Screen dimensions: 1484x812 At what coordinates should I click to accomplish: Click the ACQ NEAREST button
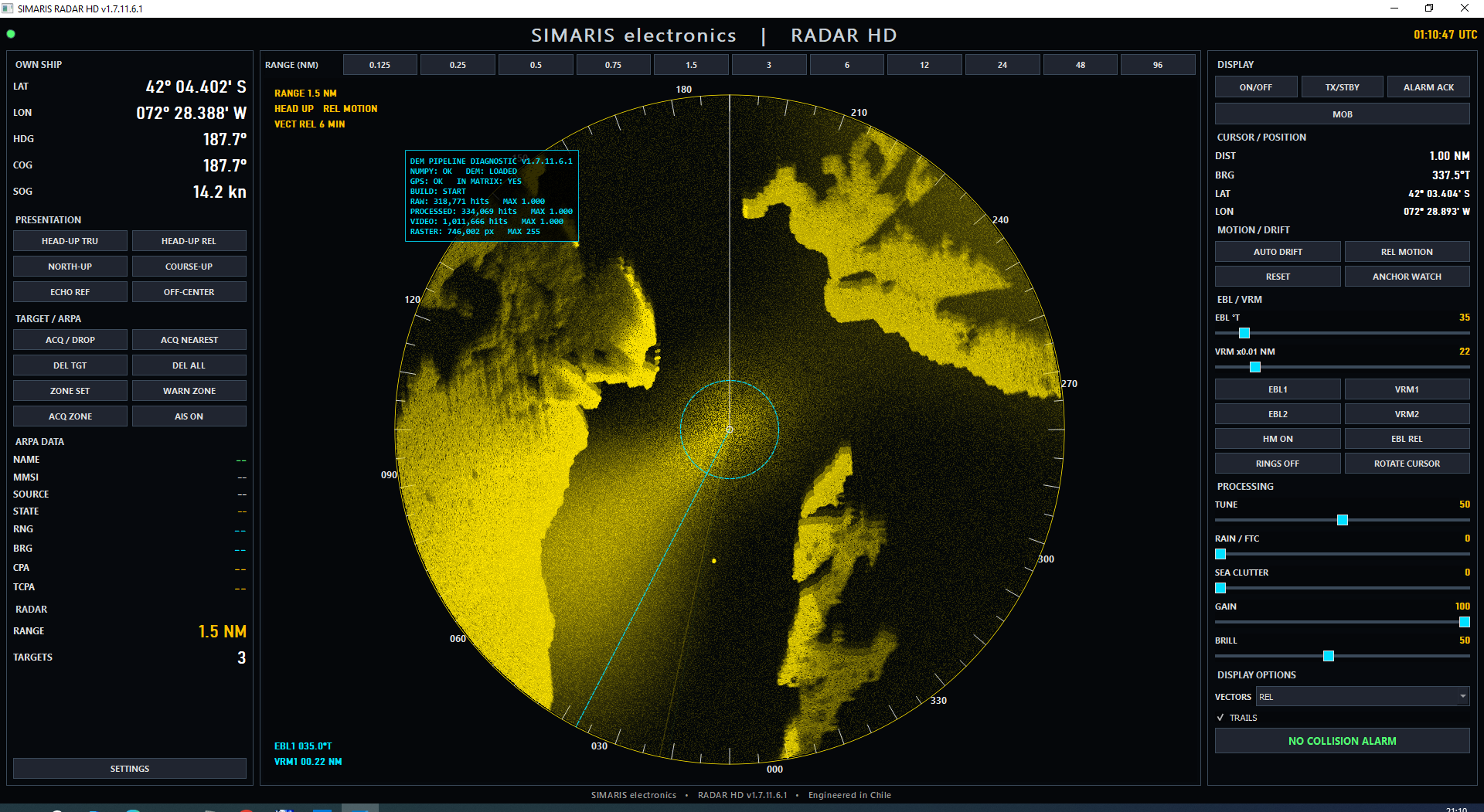[189, 340]
